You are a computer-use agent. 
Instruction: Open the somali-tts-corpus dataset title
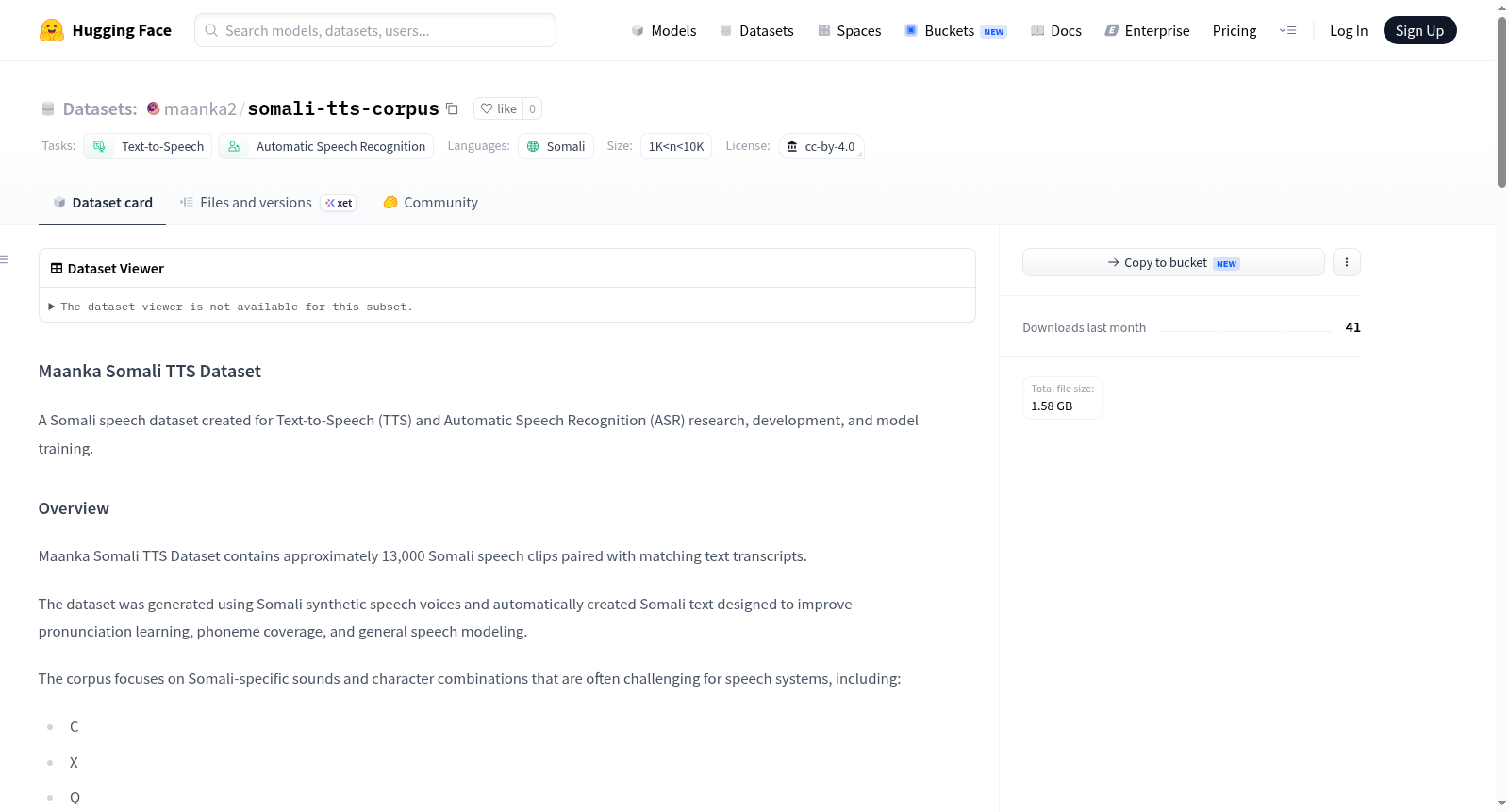343,108
